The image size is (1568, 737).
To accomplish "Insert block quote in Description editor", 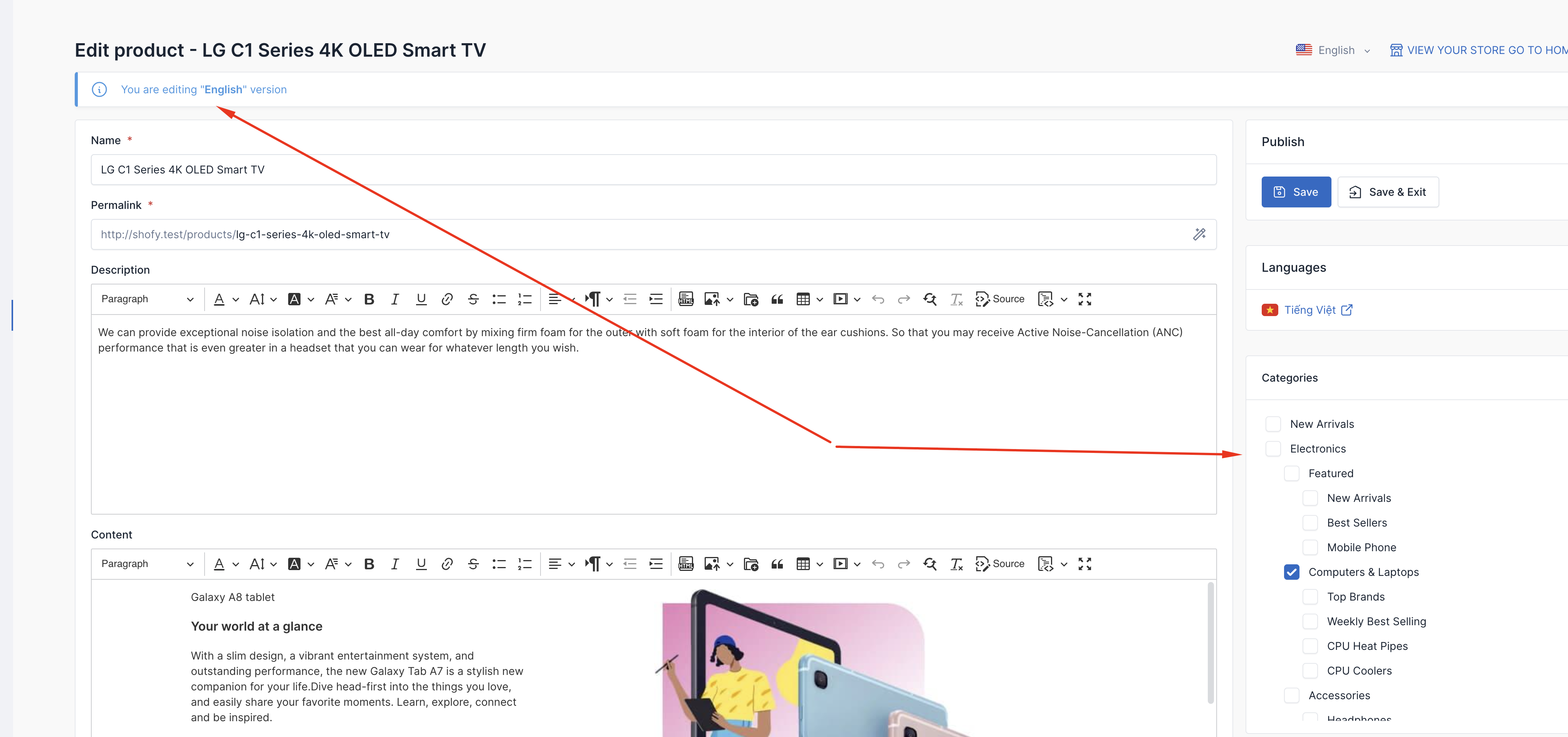I will click(x=777, y=299).
